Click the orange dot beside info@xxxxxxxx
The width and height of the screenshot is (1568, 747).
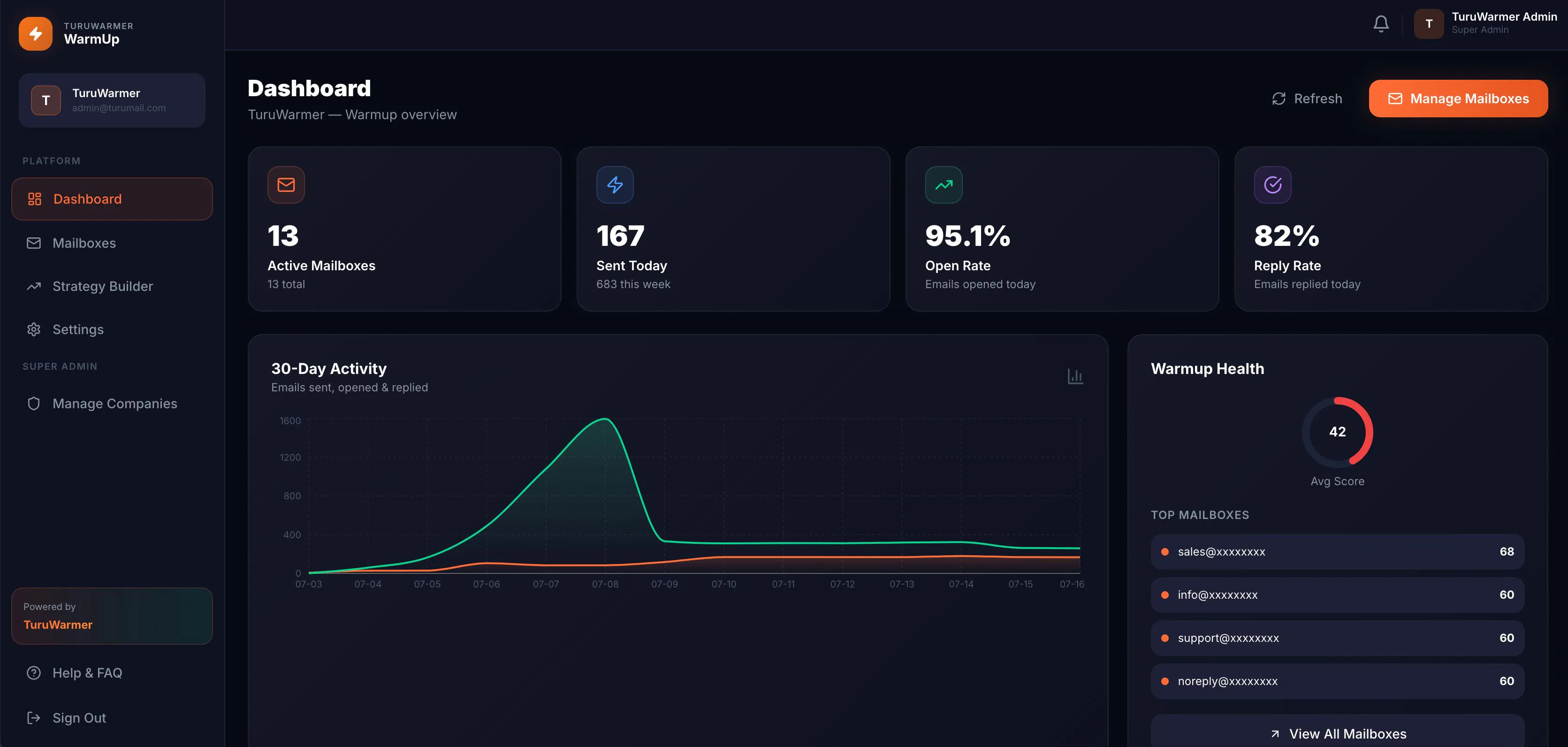click(1165, 595)
